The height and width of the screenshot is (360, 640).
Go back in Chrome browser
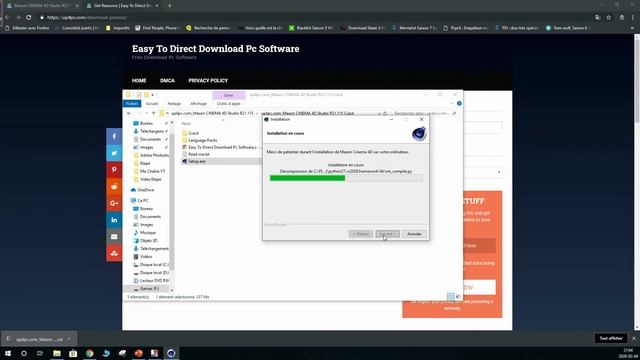click(7, 18)
